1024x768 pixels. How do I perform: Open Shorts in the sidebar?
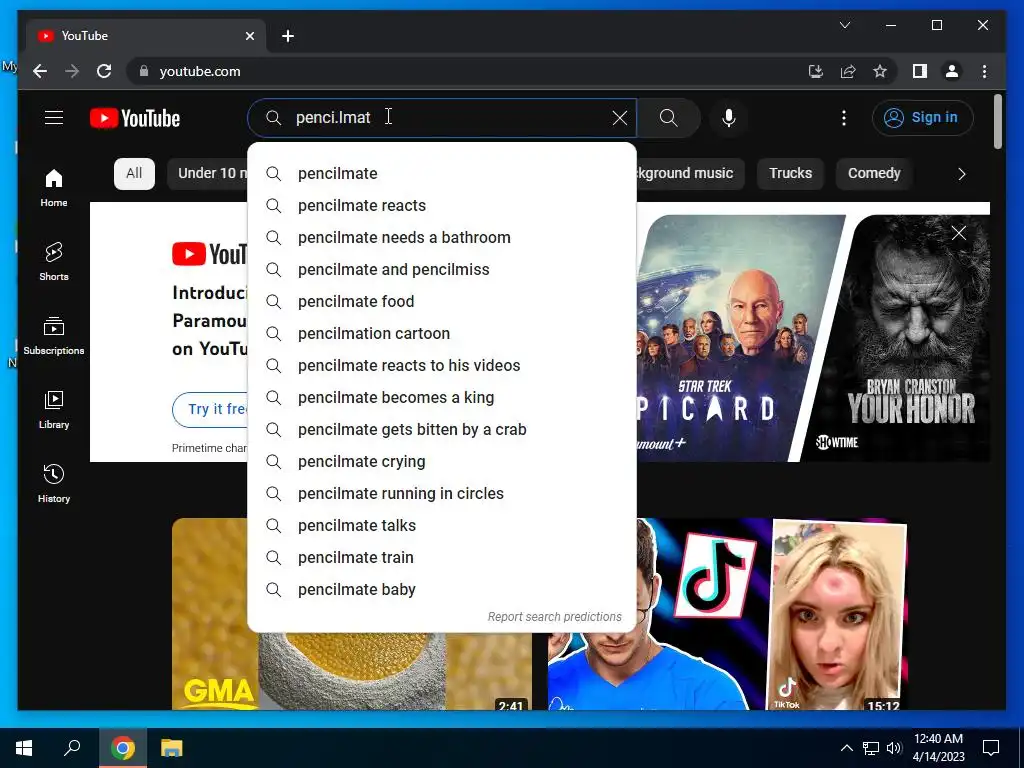(x=54, y=262)
